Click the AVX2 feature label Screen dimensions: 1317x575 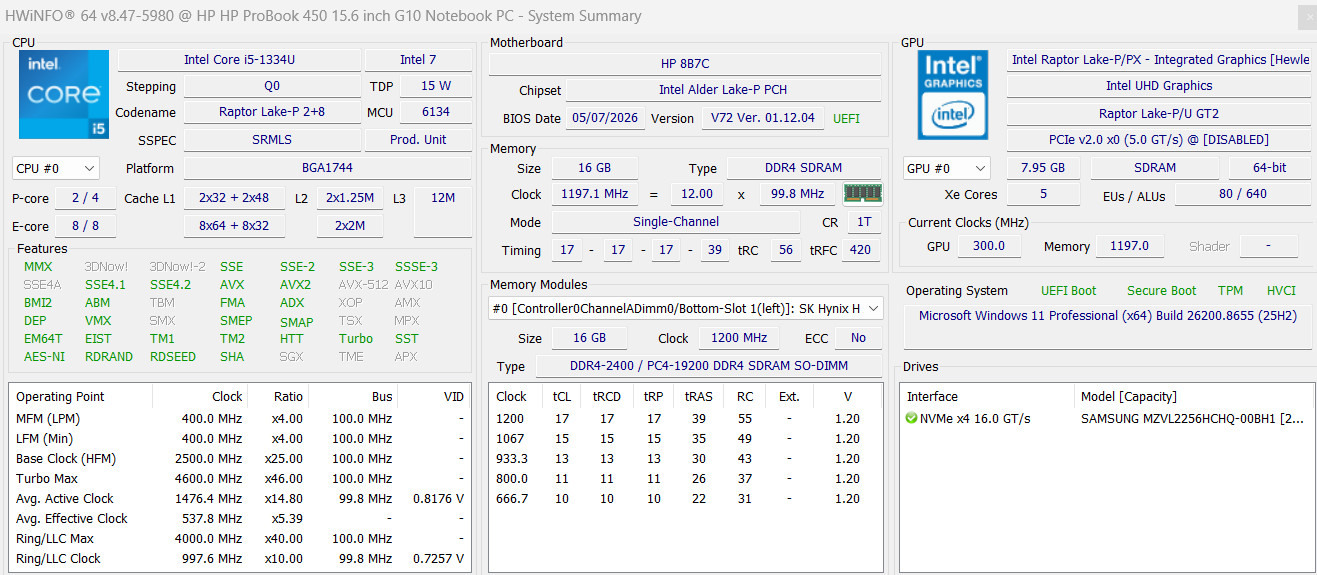tap(295, 285)
